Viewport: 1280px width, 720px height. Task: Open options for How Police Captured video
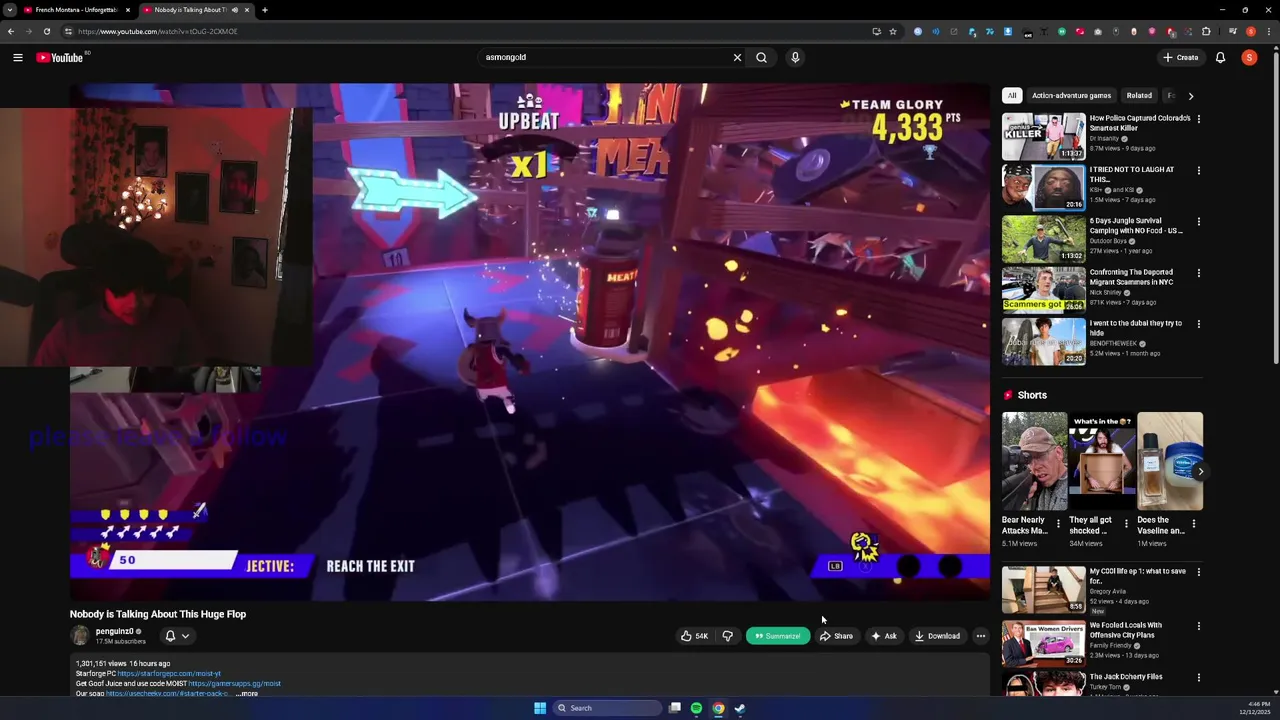point(1198,119)
